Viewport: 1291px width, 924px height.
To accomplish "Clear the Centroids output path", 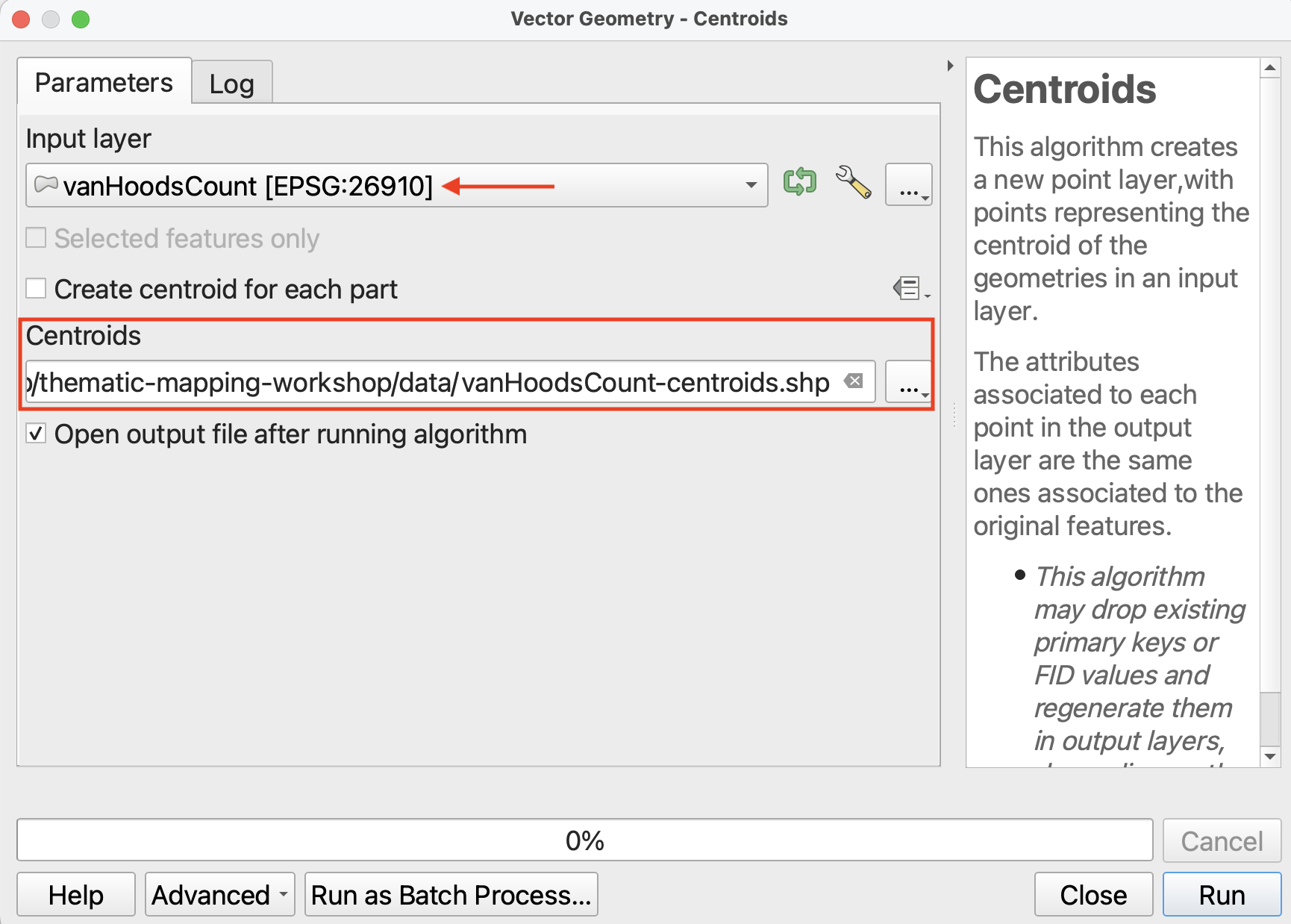I will pos(854,381).
